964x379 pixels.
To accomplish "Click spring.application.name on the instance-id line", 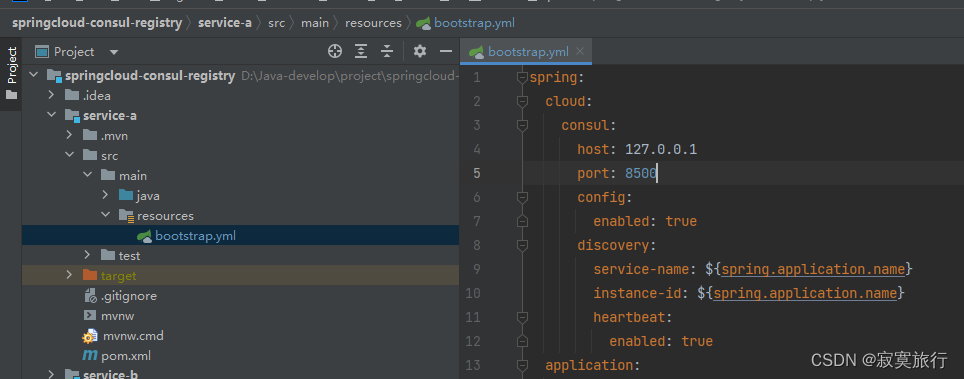I will [x=805, y=293].
